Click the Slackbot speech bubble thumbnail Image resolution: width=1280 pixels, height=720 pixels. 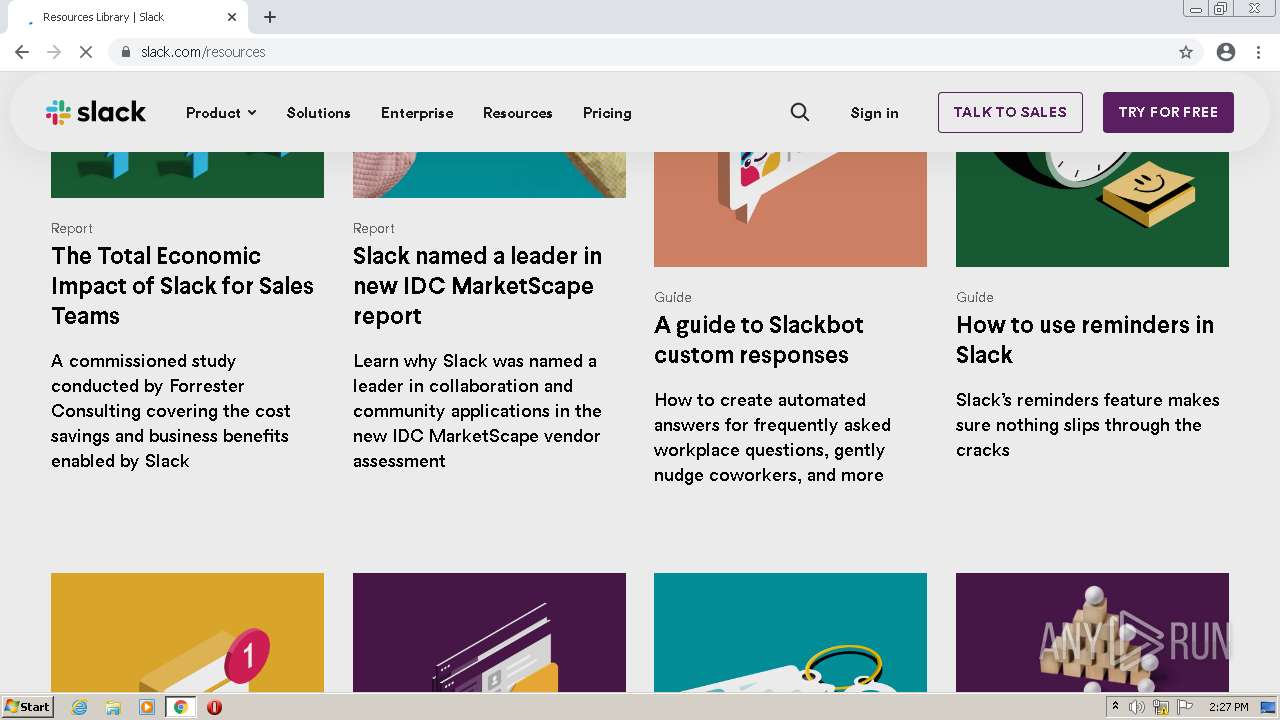click(790, 209)
